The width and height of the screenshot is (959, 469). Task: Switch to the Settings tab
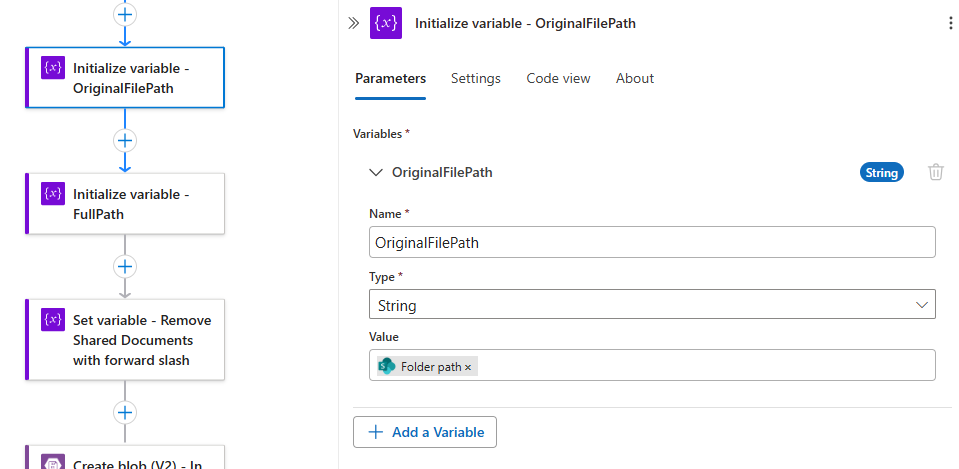(476, 78)
